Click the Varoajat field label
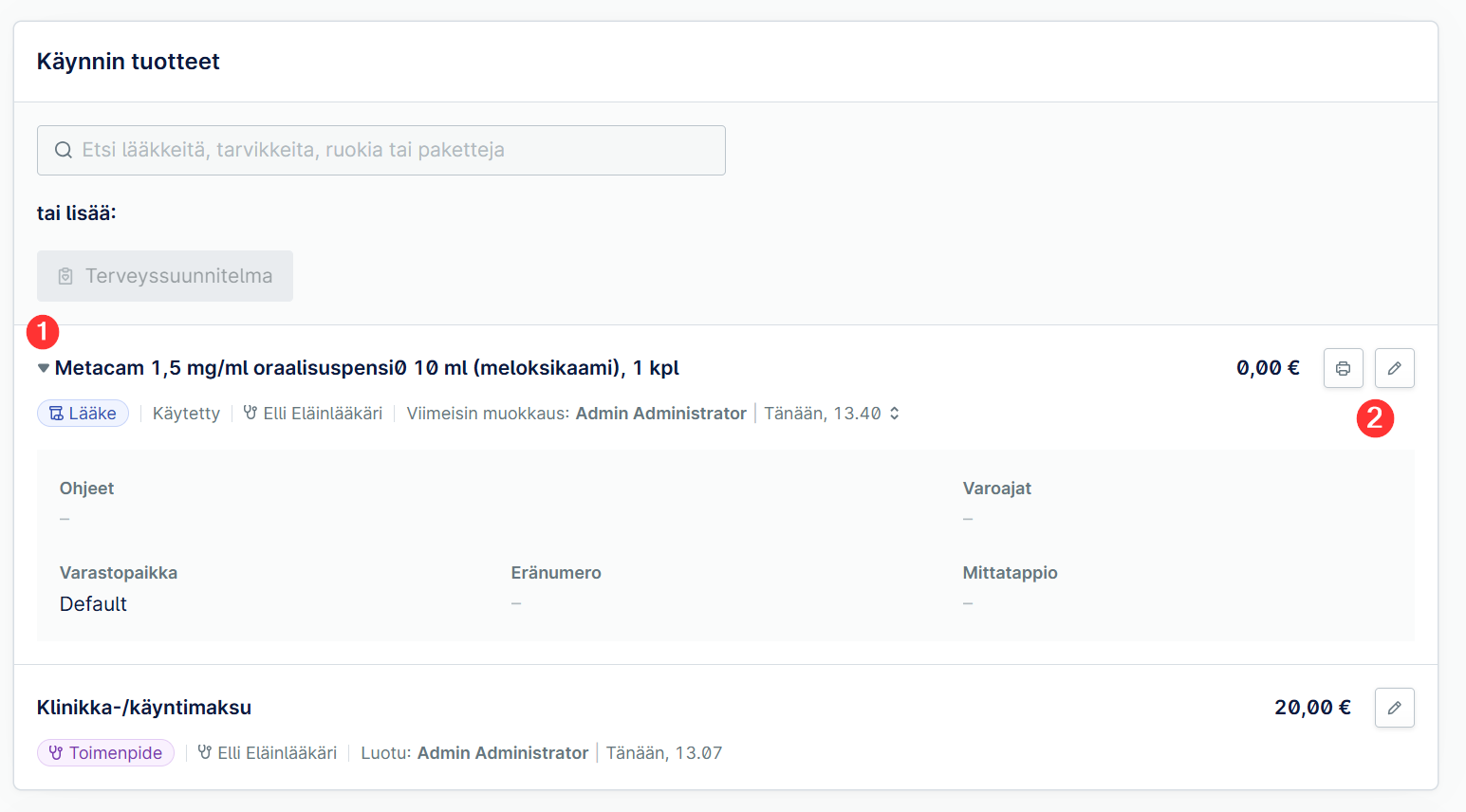 click(996, 489)
